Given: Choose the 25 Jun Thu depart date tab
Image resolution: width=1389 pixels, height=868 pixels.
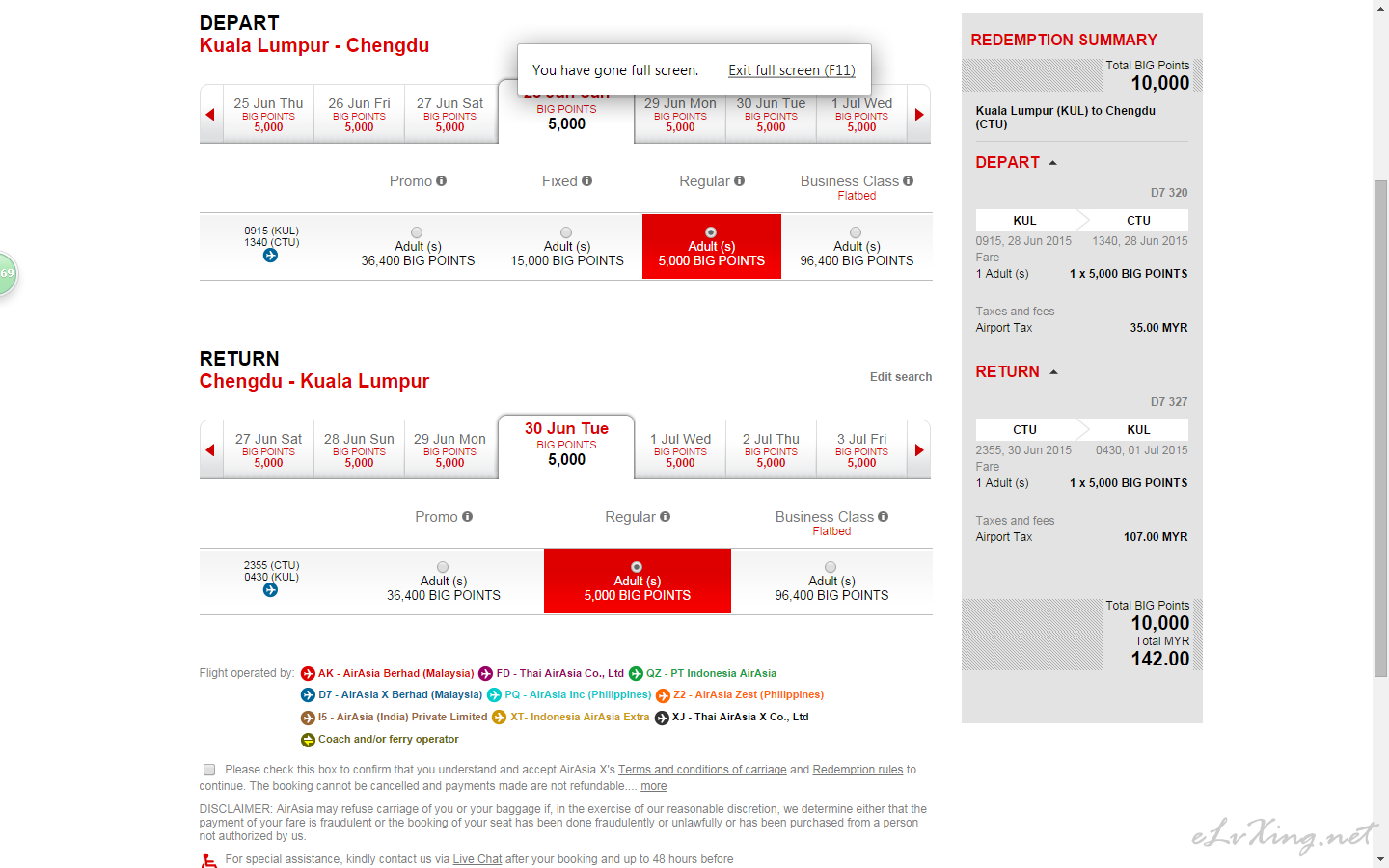Looking at the screenshot, I should tap(268, 115).
